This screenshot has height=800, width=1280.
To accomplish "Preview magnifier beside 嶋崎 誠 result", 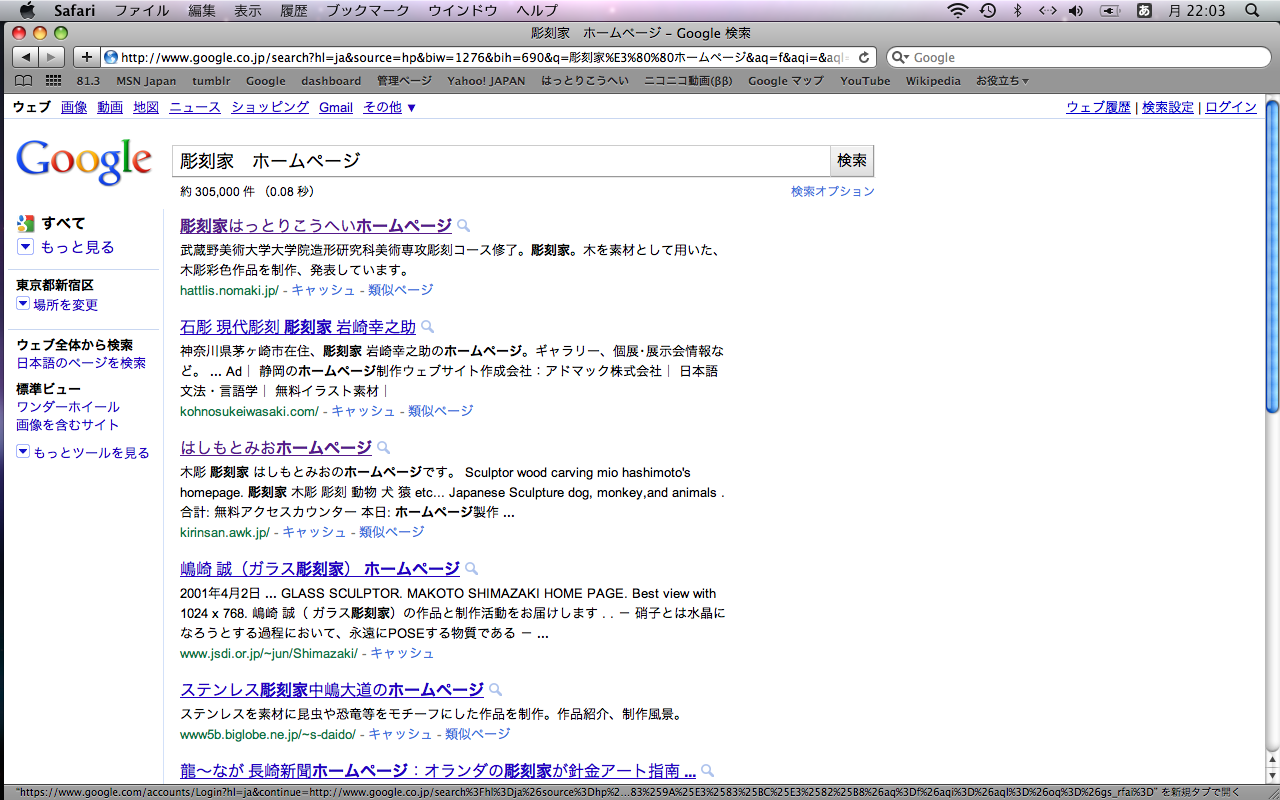I will [x=471, y=569].
